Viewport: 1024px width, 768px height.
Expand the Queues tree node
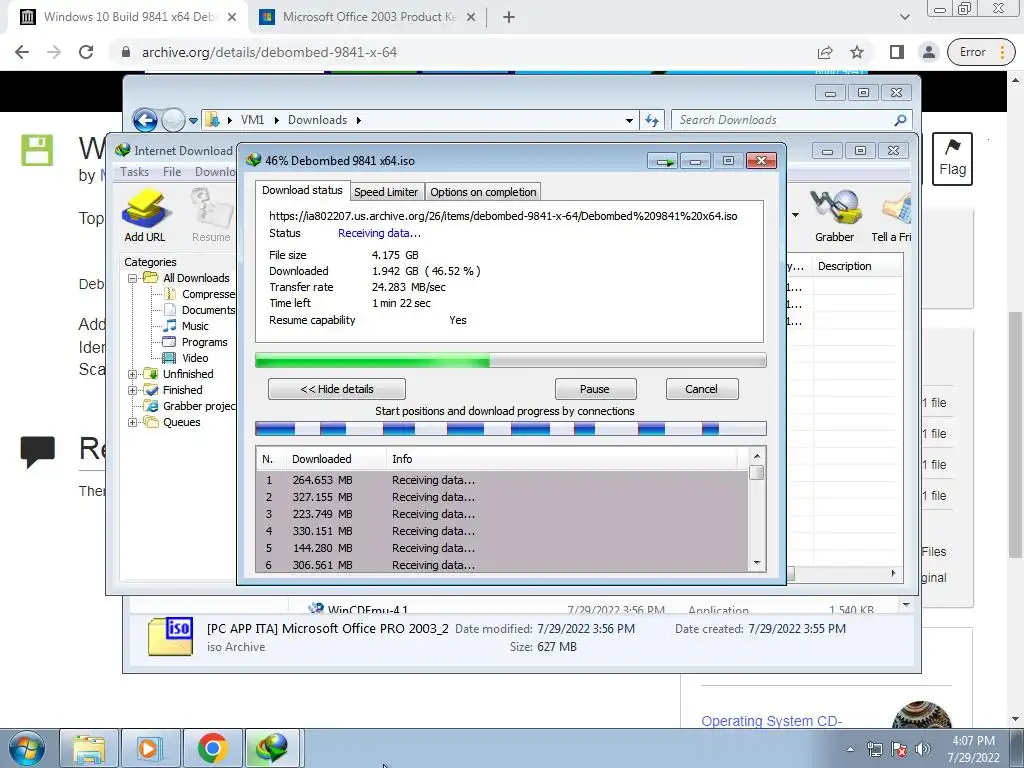pyautogui.click(x=133, y=422)
